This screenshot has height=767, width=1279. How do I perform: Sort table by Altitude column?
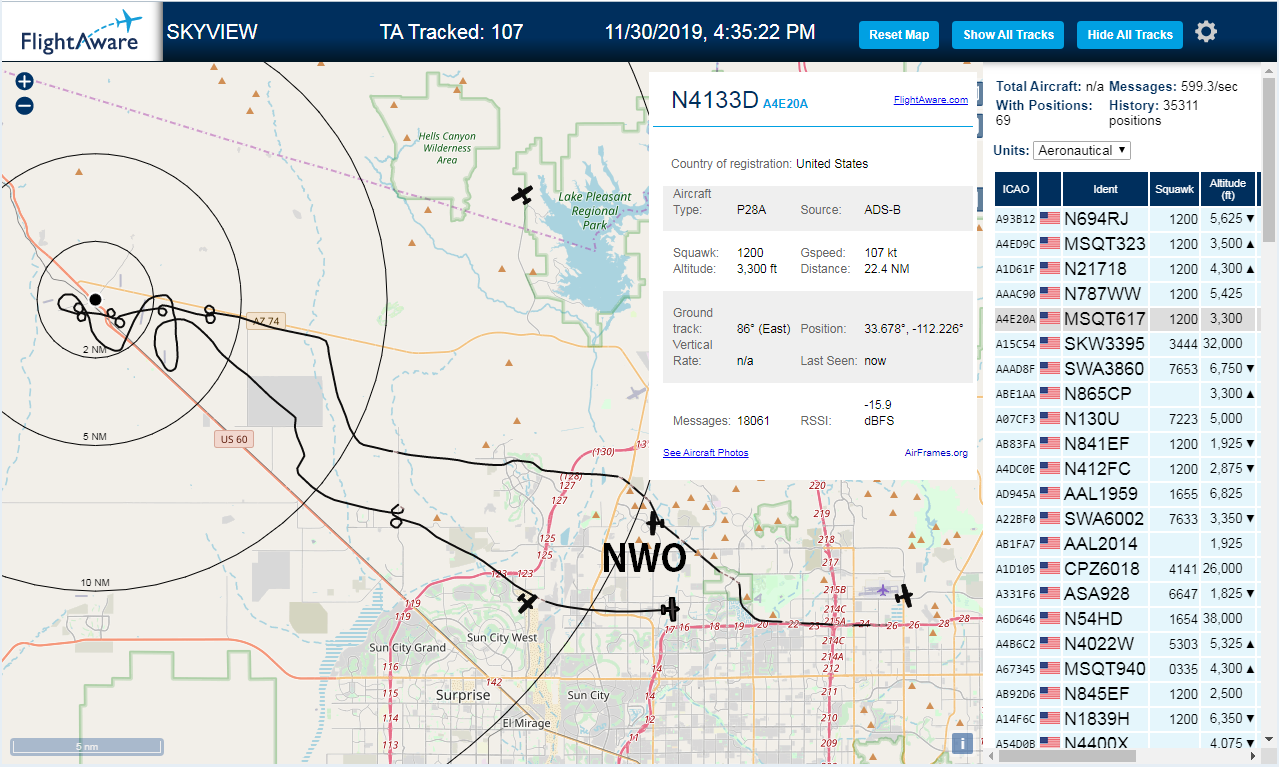coord(1228,188)
